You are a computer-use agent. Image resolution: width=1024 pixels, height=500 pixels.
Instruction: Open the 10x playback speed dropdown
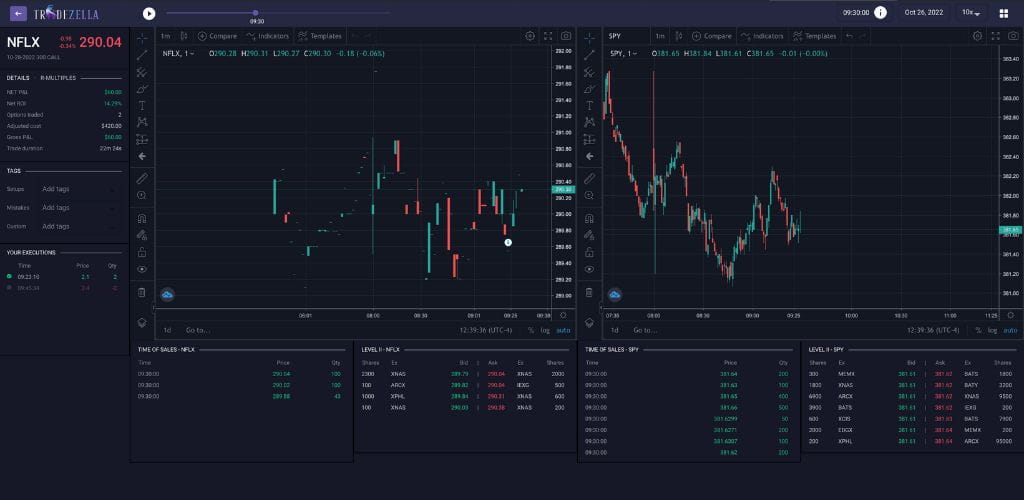pyautogui.click(x=970, y=13)
